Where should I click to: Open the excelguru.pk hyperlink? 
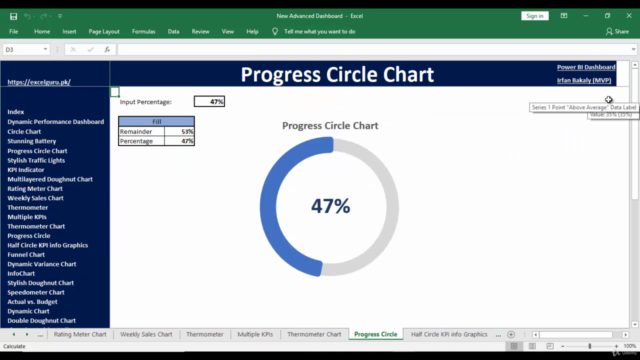pos(39,82)
